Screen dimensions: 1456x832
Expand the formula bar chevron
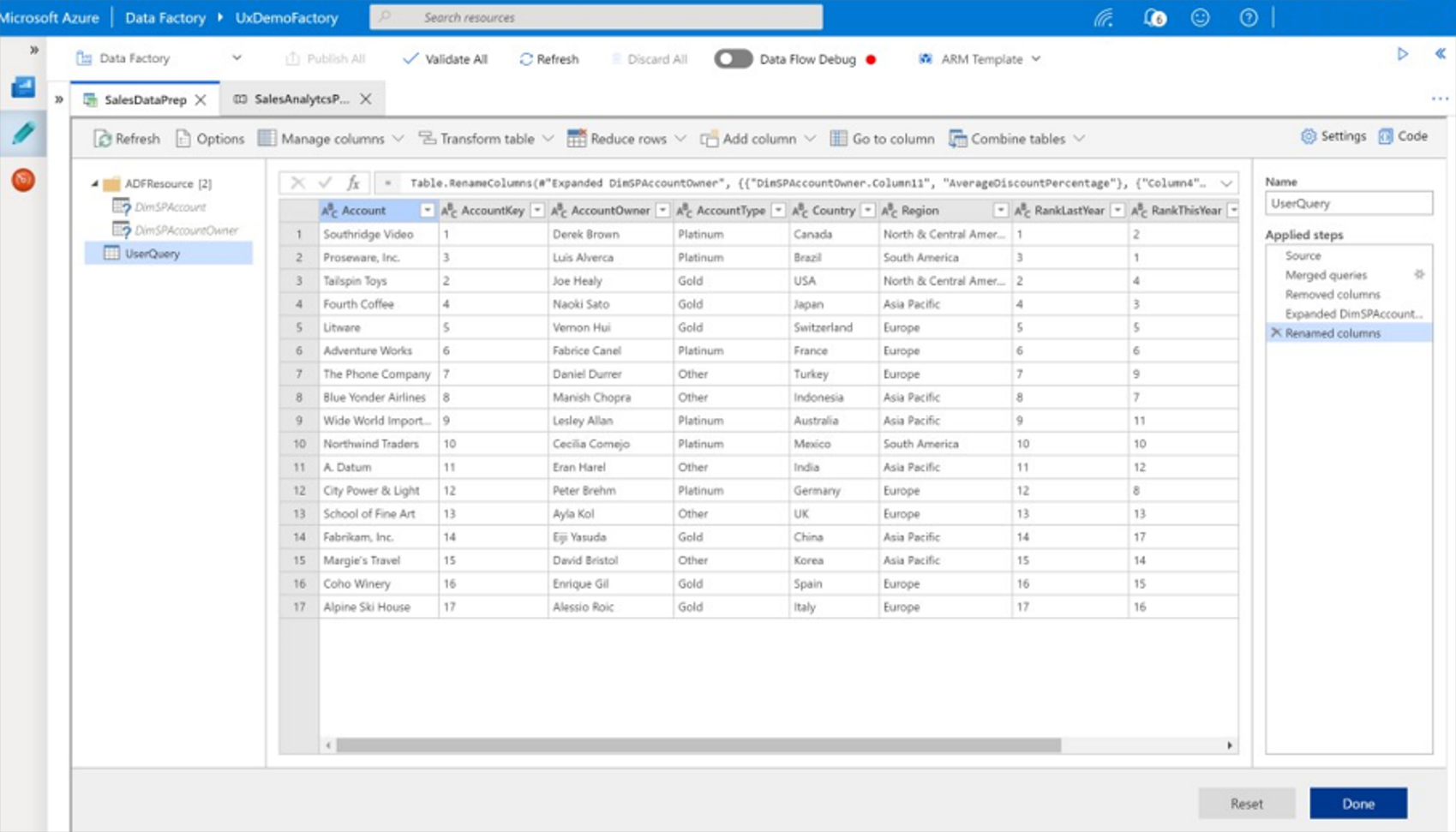[1226, 183]
